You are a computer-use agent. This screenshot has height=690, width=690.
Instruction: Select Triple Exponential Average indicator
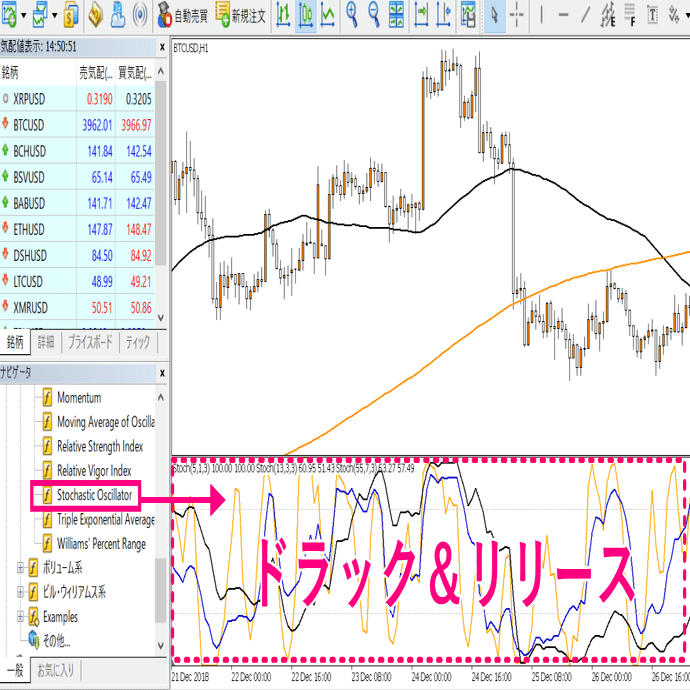pyautogui.click(x=99, y=519)
